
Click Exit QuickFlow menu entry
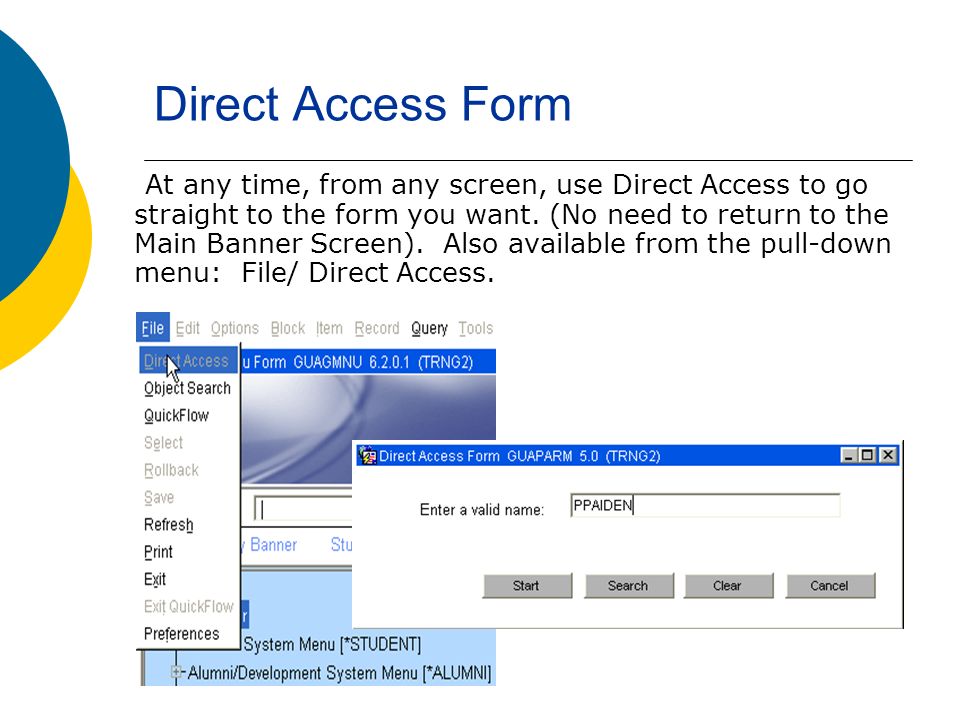click(x=189, y=606)
